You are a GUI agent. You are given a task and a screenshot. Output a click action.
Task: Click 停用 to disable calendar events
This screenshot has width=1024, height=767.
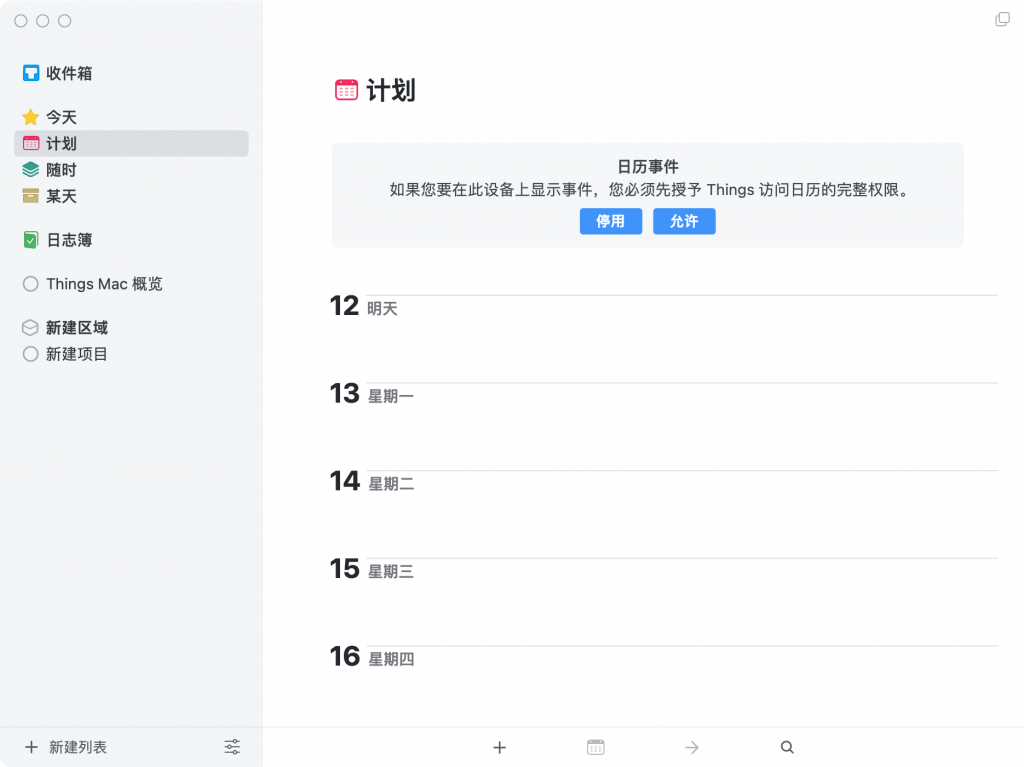(x=610, y=221)
